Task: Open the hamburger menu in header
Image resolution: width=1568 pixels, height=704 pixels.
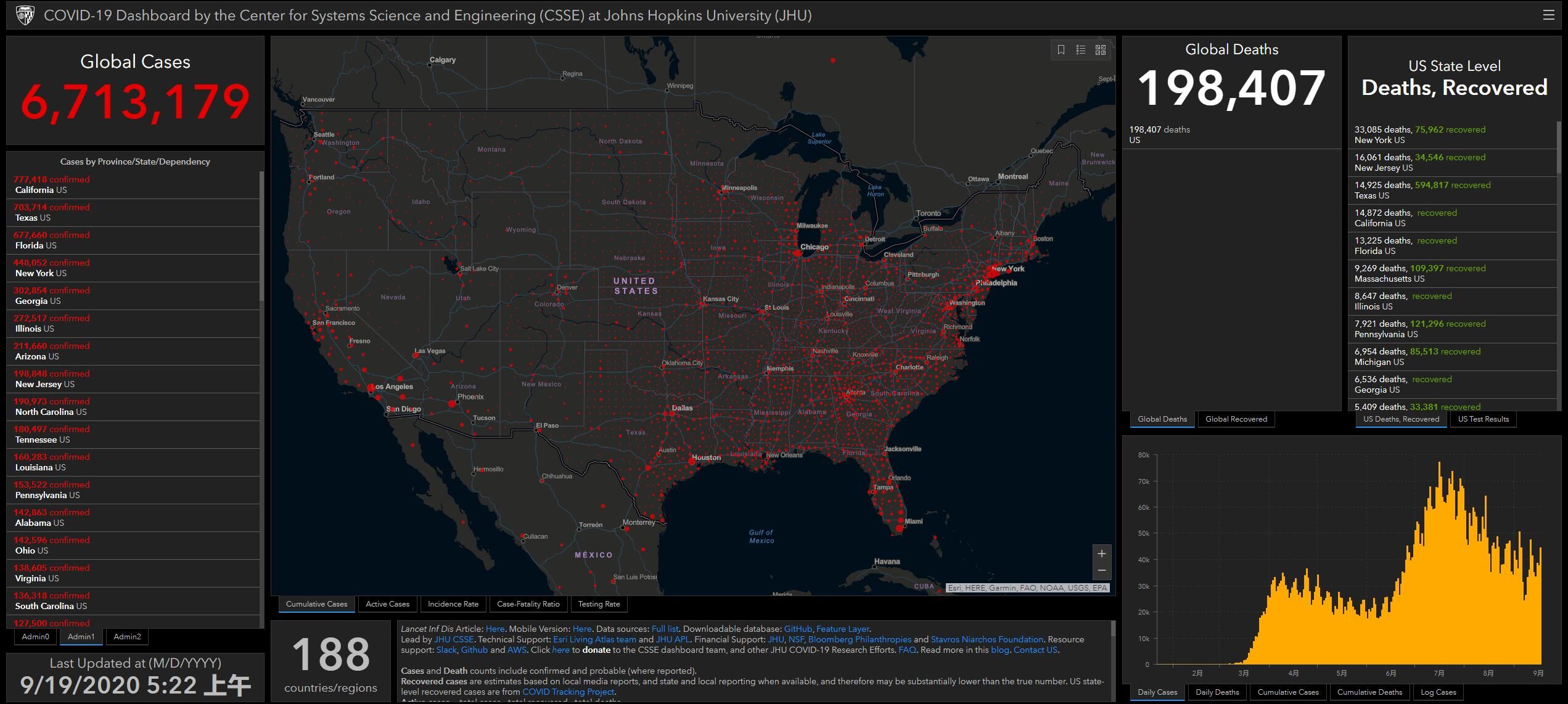Action: [x=1548, y=15]
